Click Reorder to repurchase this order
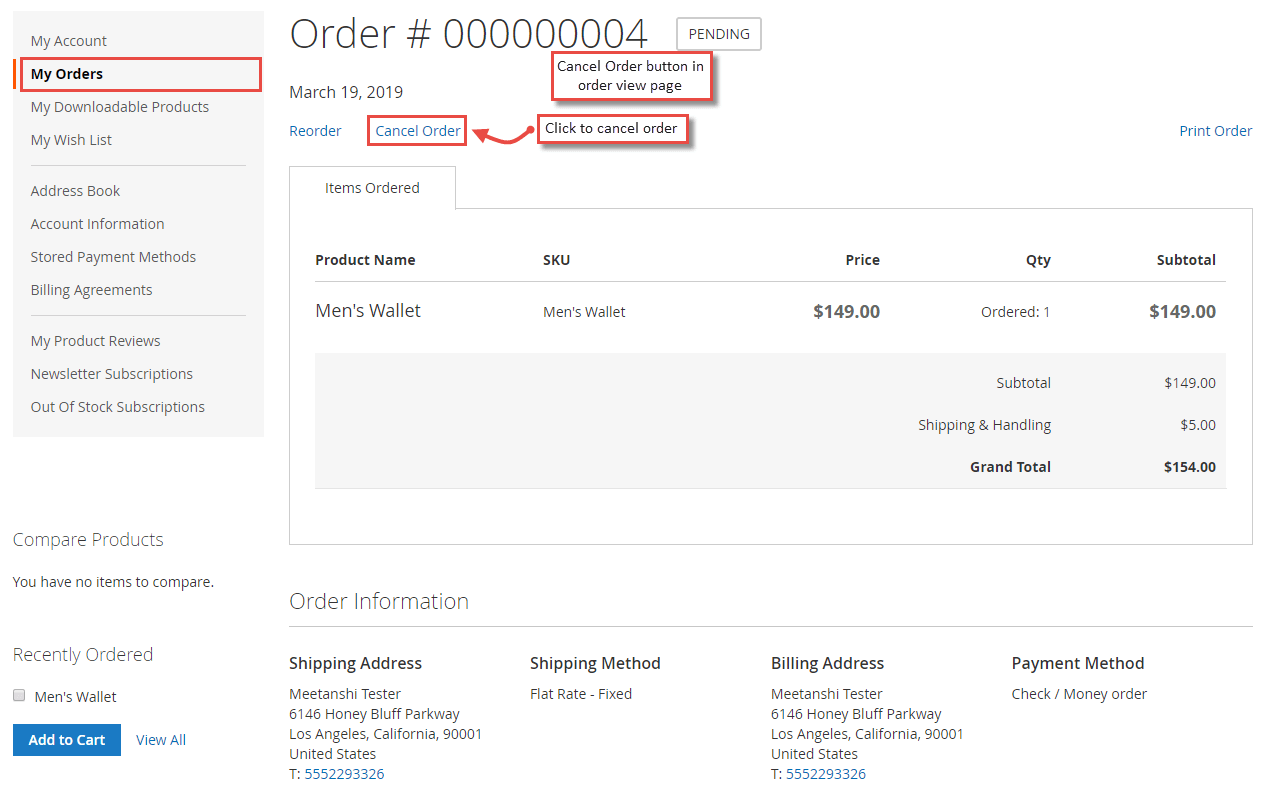Viewport: 1261px width, 792px height. coord(315,130)
